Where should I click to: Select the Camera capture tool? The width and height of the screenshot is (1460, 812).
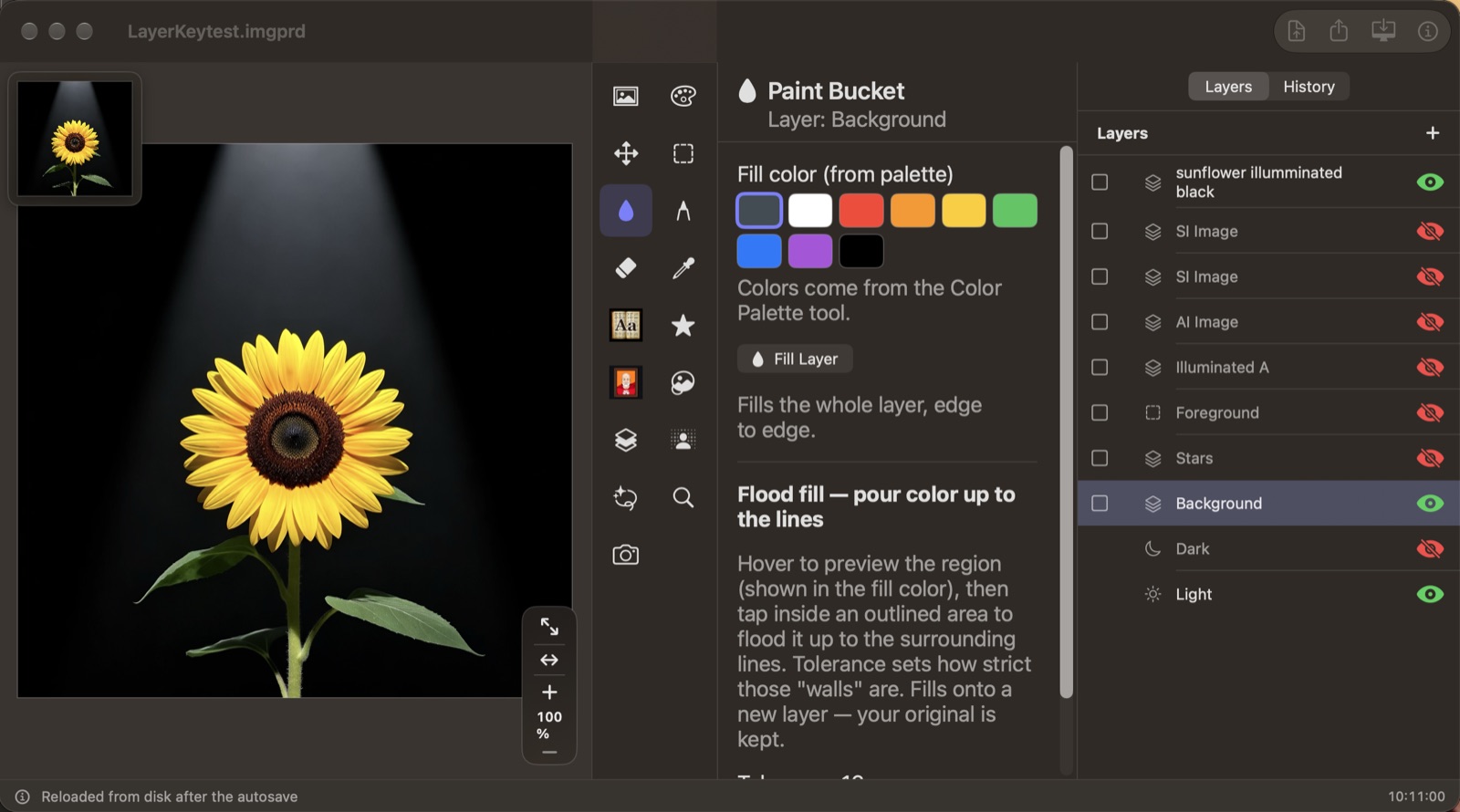pos(626,555)
